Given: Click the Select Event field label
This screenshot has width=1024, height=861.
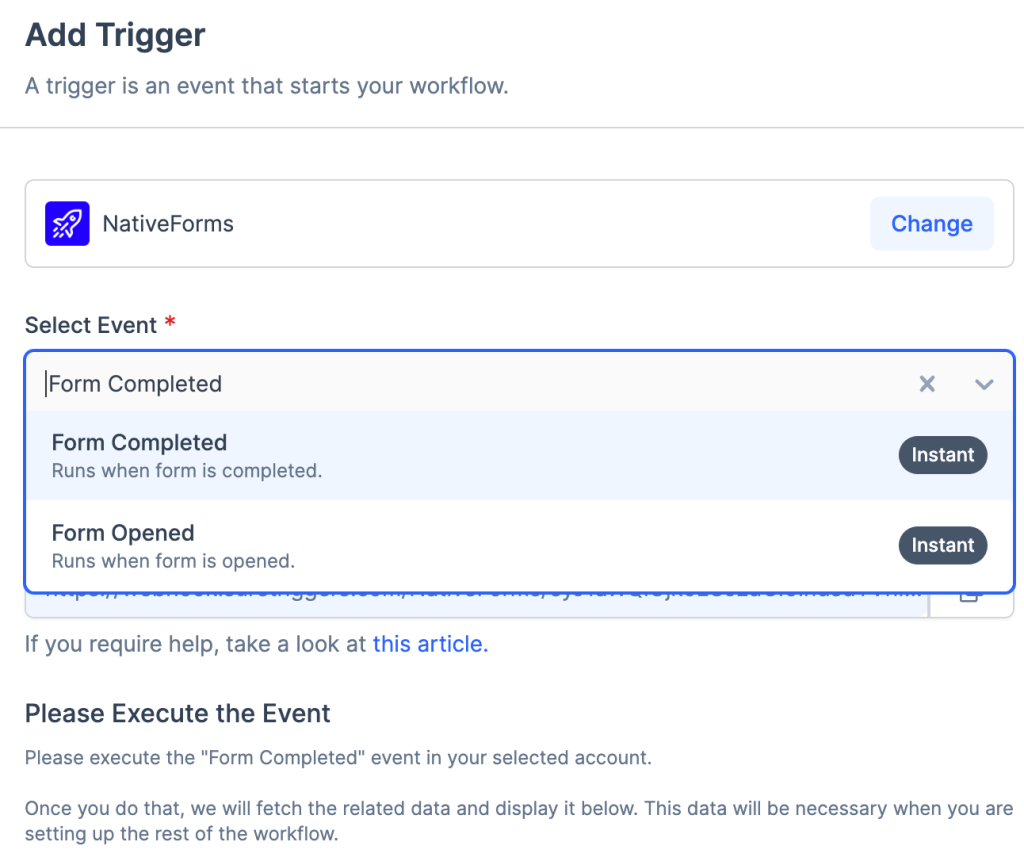Looking at the screenshot, I should (x=91, y=325).
